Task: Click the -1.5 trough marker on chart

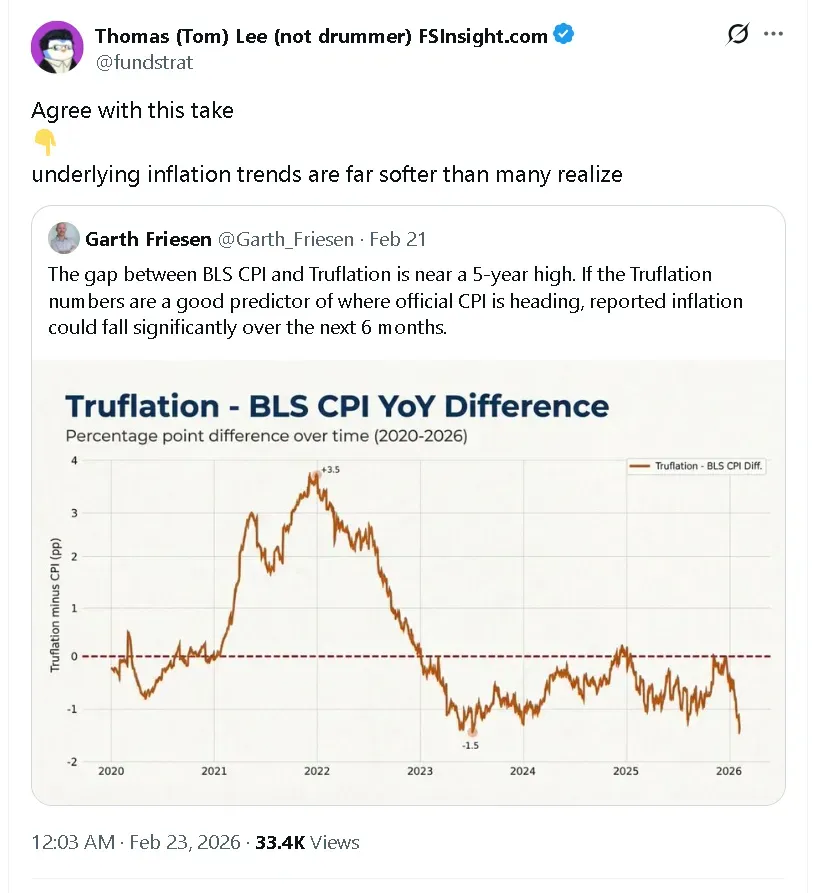Action: pos(471,732)
